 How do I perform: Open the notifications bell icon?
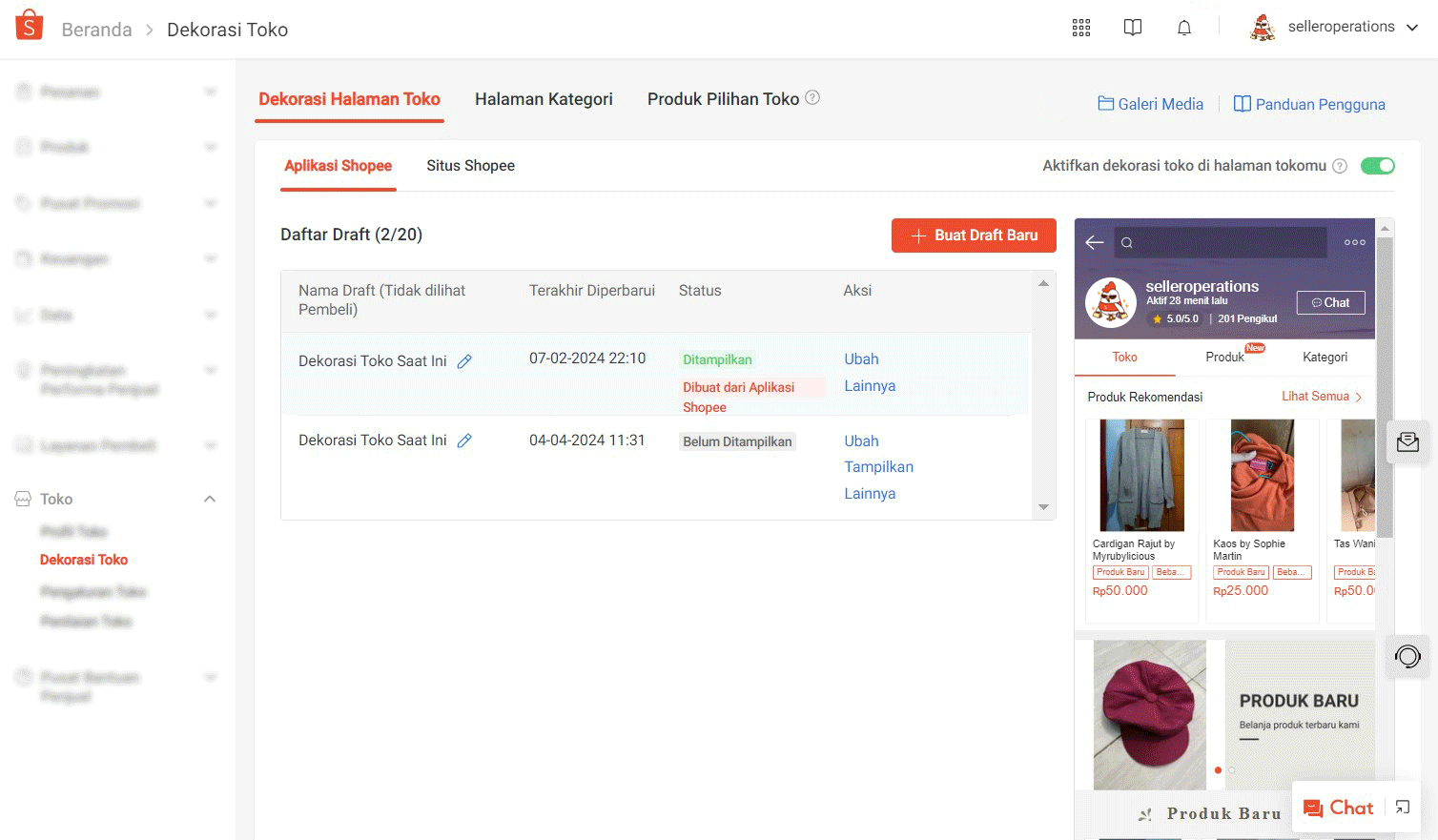(x=1183, y=28)
